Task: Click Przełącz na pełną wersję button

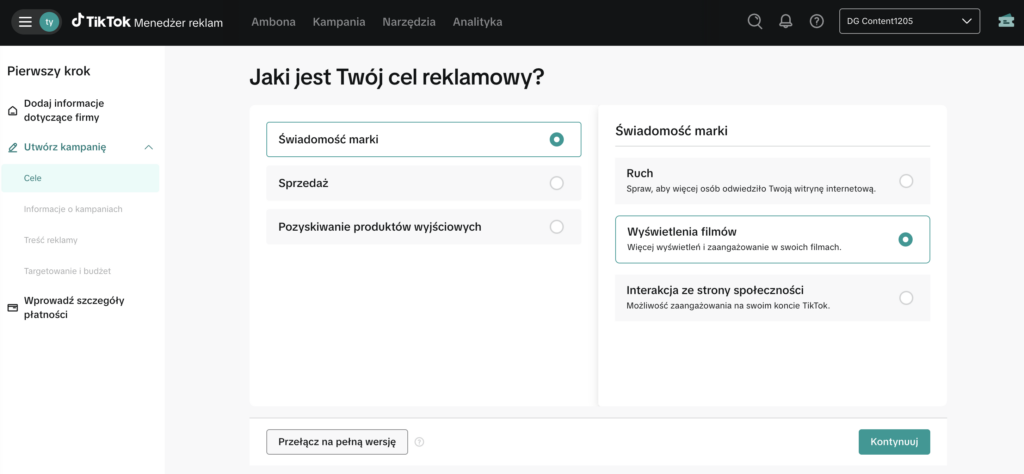Action: (337, 442)
